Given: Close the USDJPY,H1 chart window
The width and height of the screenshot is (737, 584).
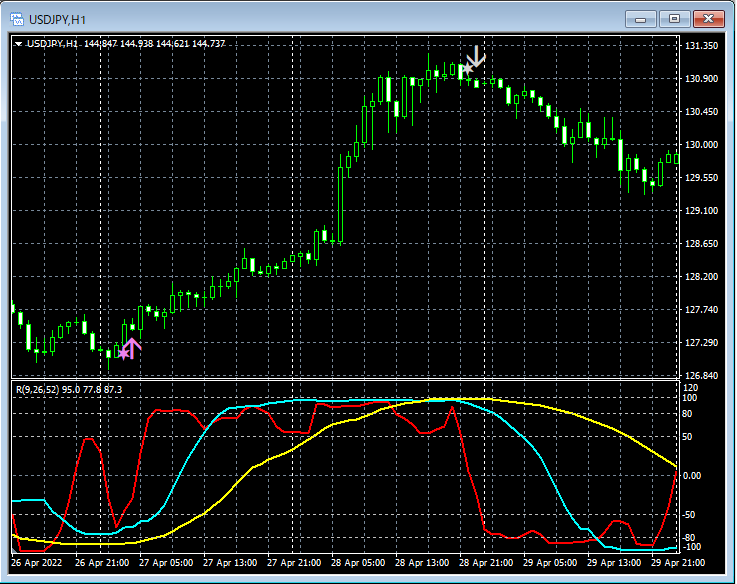Looking at the screenshot, I should (x=709, y=19).
